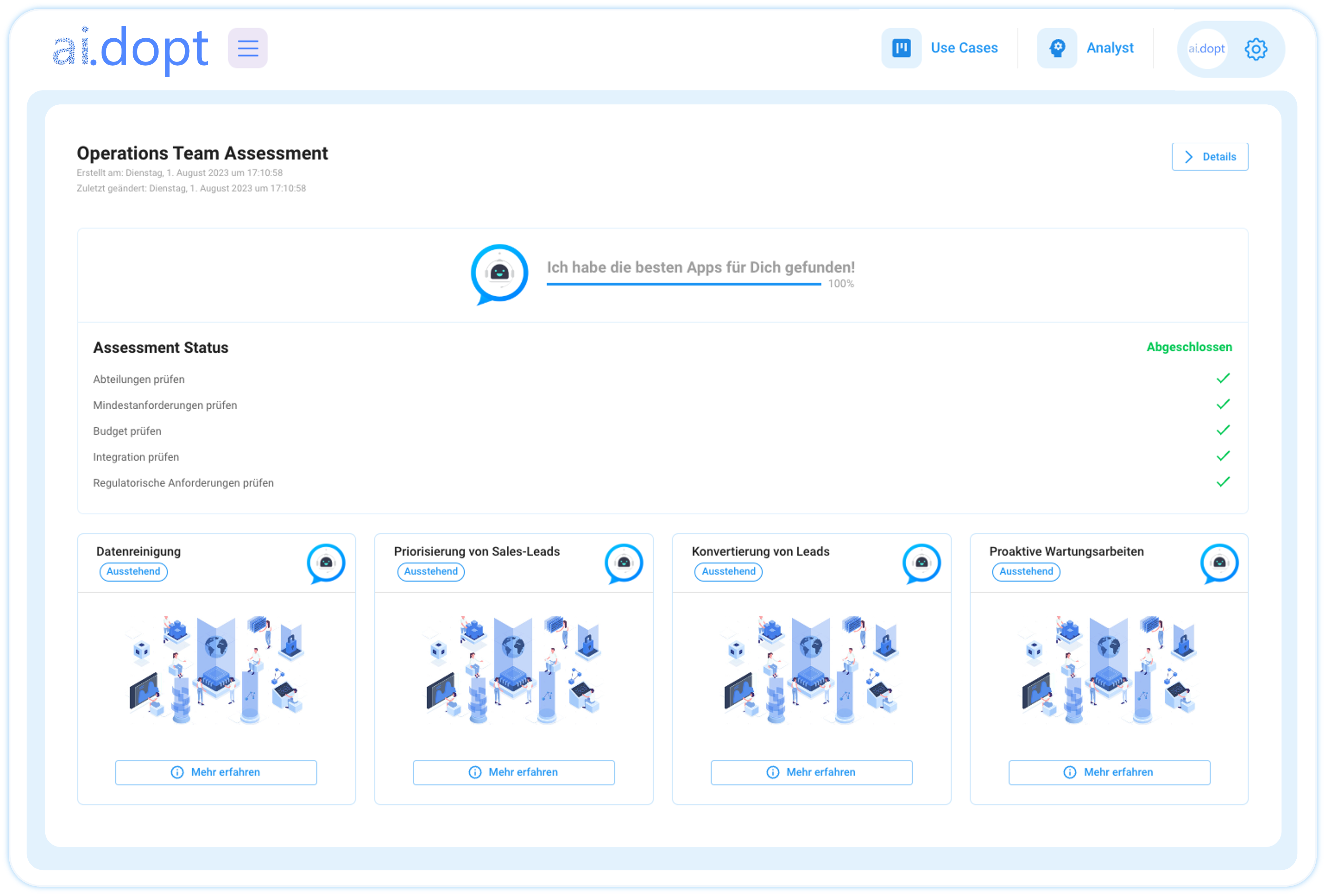Click the Analyst head icon
This screenshot has width=1325, height=896.
click(x=1057, y=48)
